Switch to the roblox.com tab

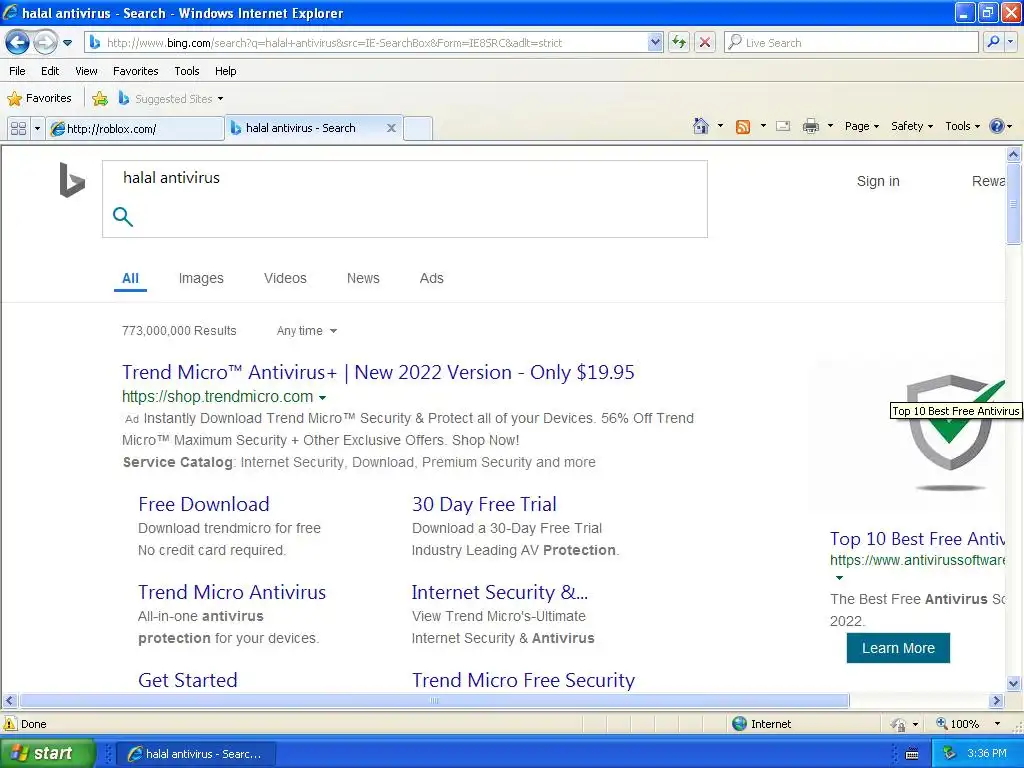coord(135,129)
